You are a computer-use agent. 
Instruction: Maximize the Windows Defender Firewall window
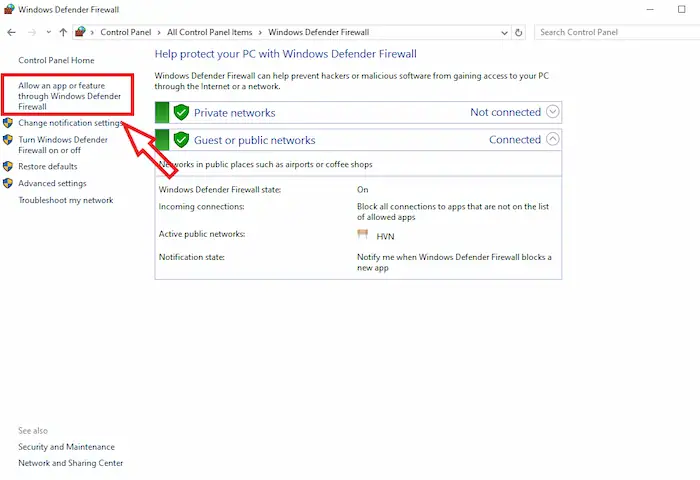pyautogui.click(x=681, y=9)
